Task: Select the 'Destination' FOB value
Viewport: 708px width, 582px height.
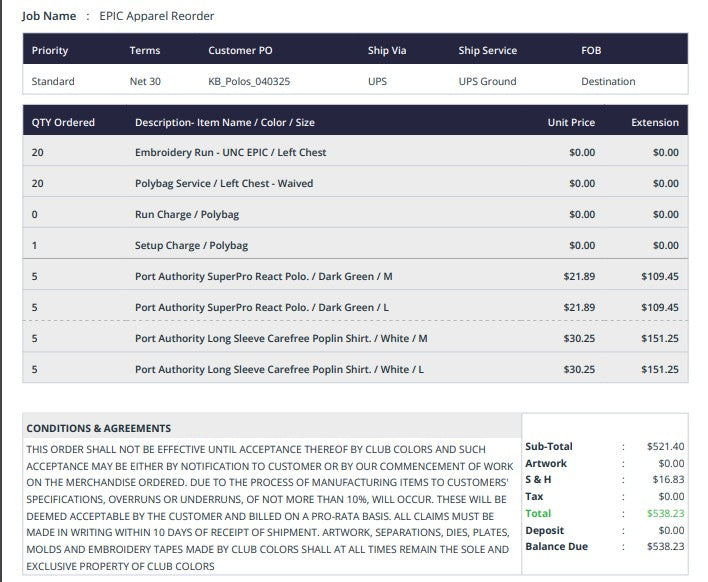Action: coord(608,81)
